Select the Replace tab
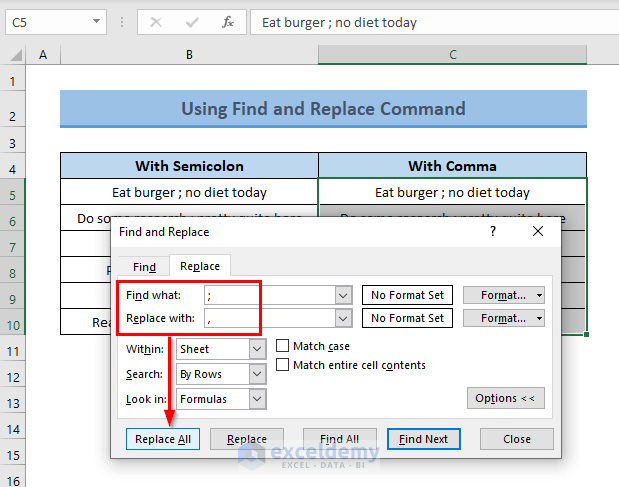 200,266
